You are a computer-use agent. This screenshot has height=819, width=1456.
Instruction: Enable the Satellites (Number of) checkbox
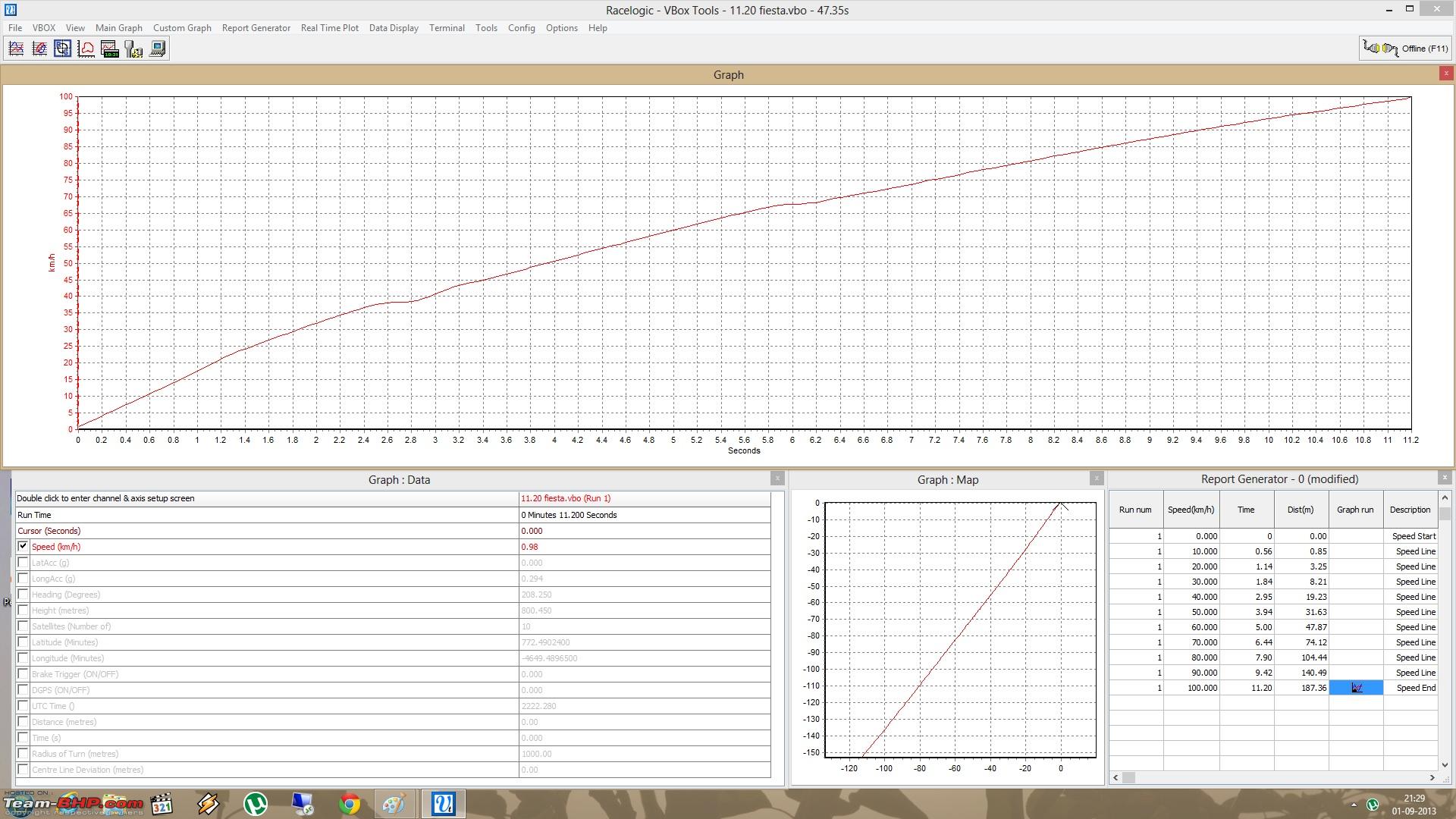point(23,626)
